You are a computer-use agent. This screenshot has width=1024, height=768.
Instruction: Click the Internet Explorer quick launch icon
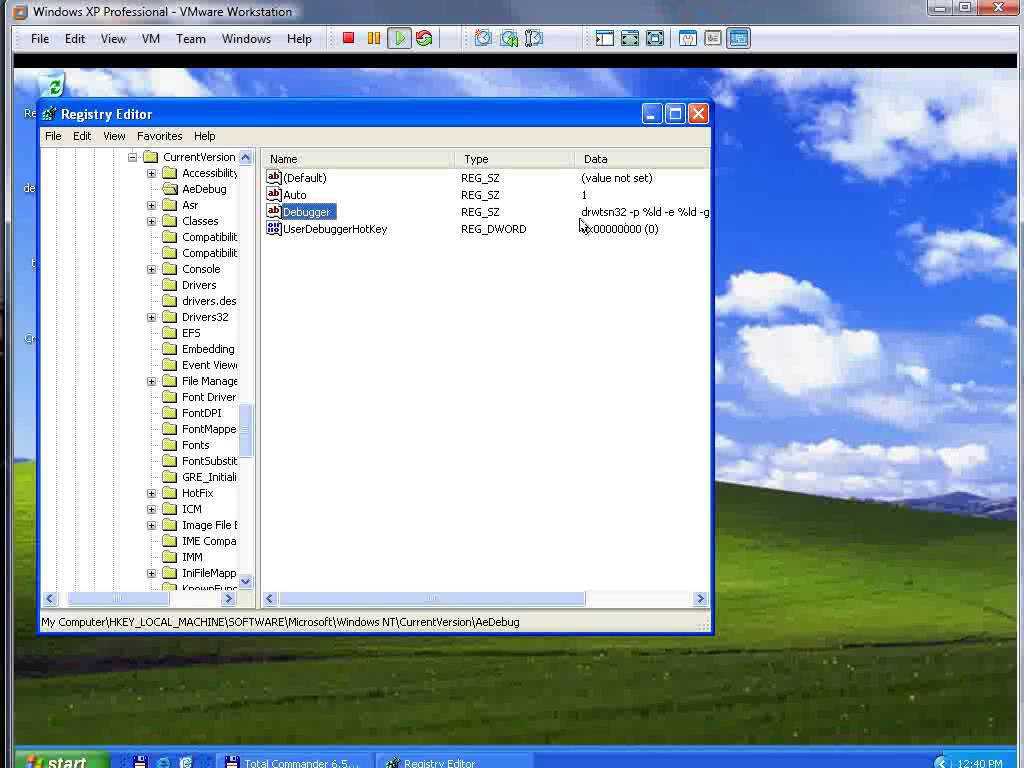point(163,761)
